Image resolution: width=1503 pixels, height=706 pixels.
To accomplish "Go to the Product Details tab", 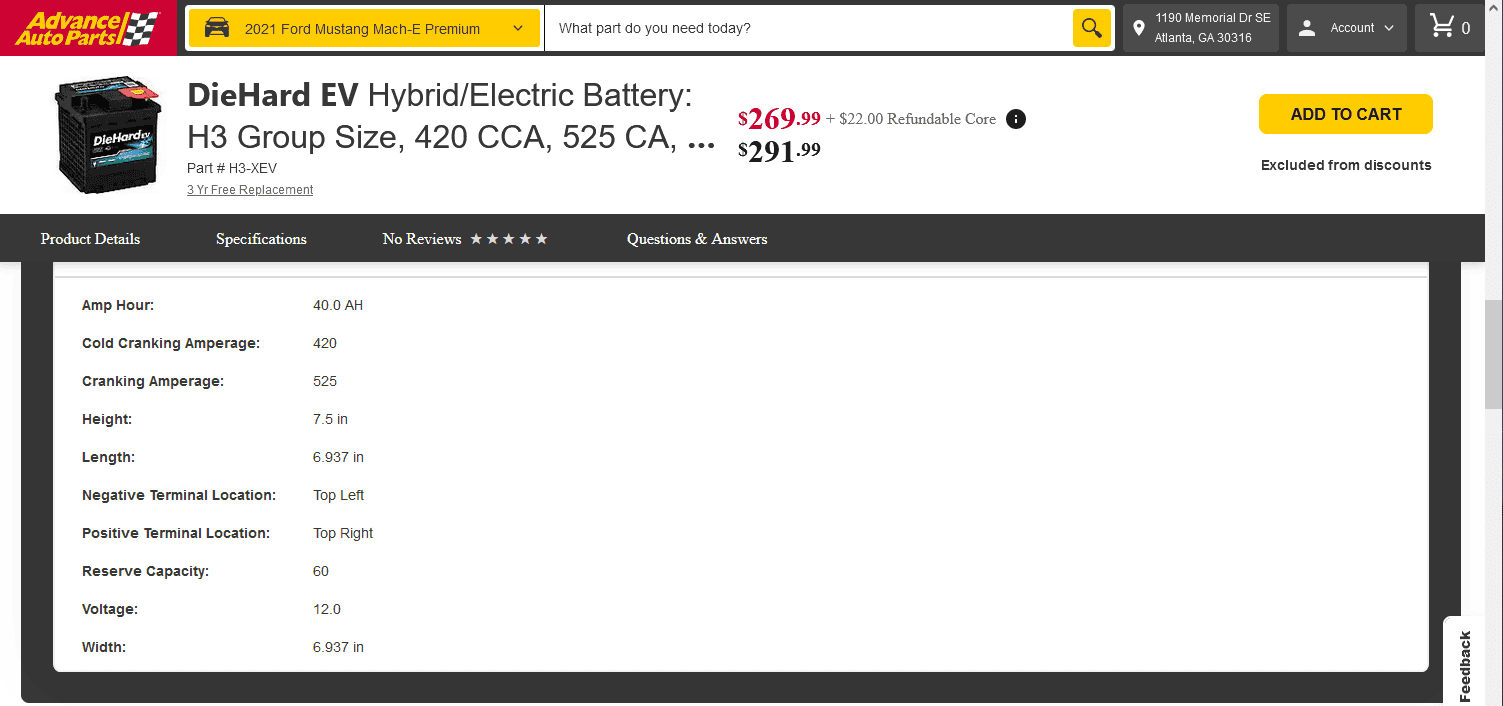I will (x=90, y=239).
